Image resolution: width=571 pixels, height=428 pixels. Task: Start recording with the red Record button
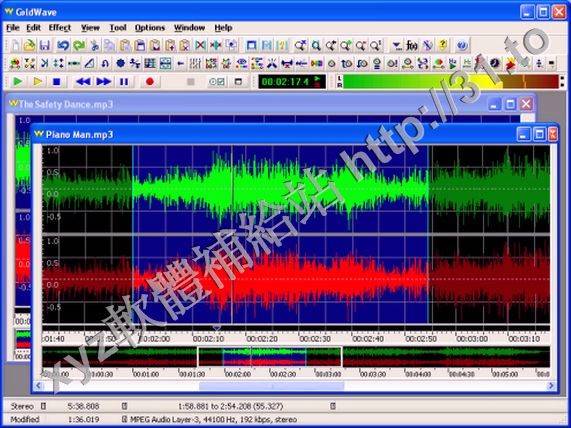(150, 82)
